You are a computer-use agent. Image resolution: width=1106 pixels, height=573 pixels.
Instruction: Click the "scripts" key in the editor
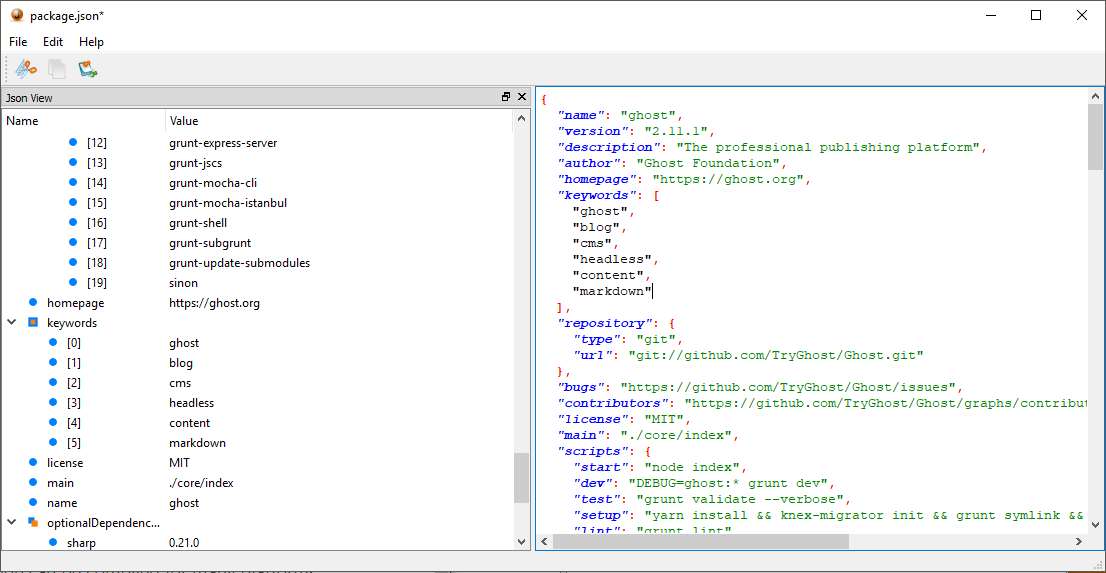[597, 451]
